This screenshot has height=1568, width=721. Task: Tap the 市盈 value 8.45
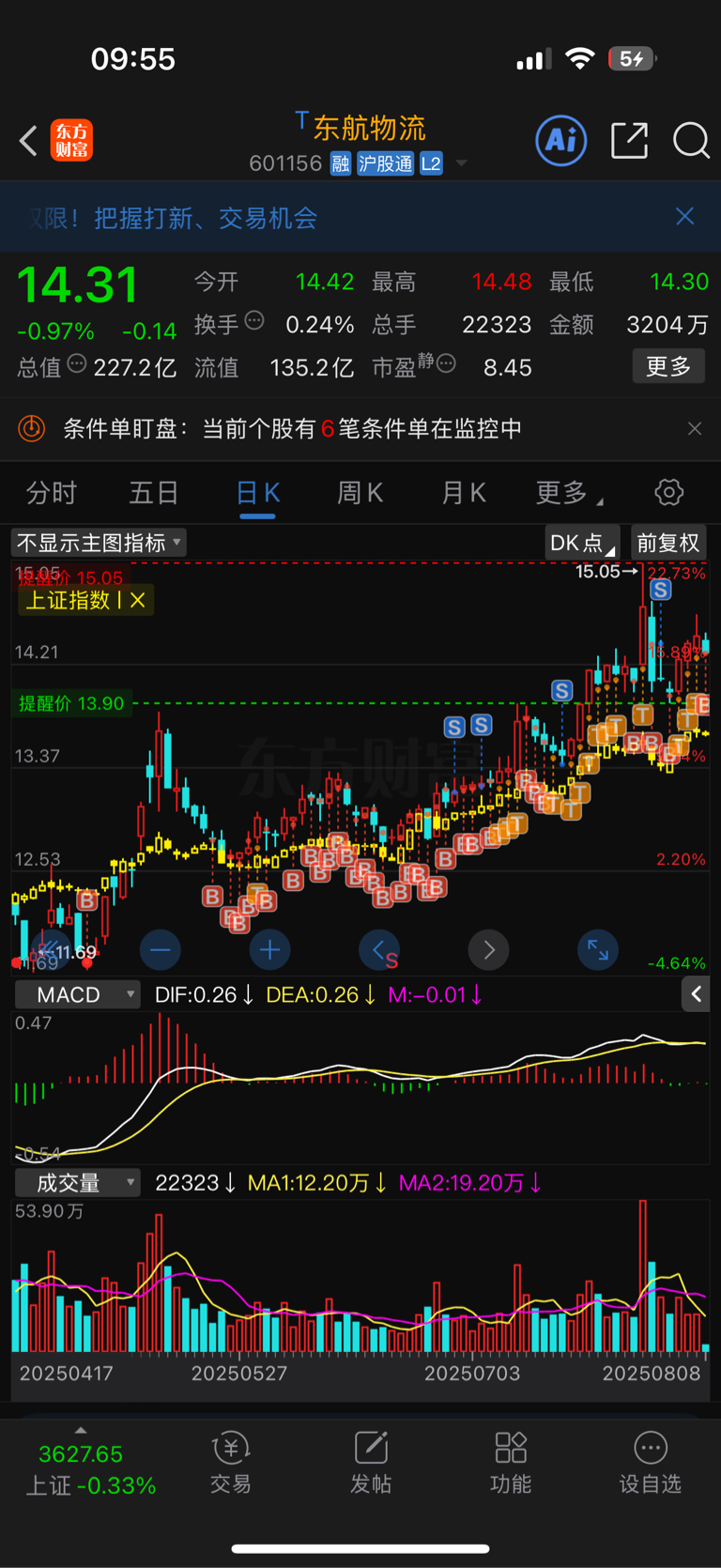pyautogui.click(x=508, y=367)
